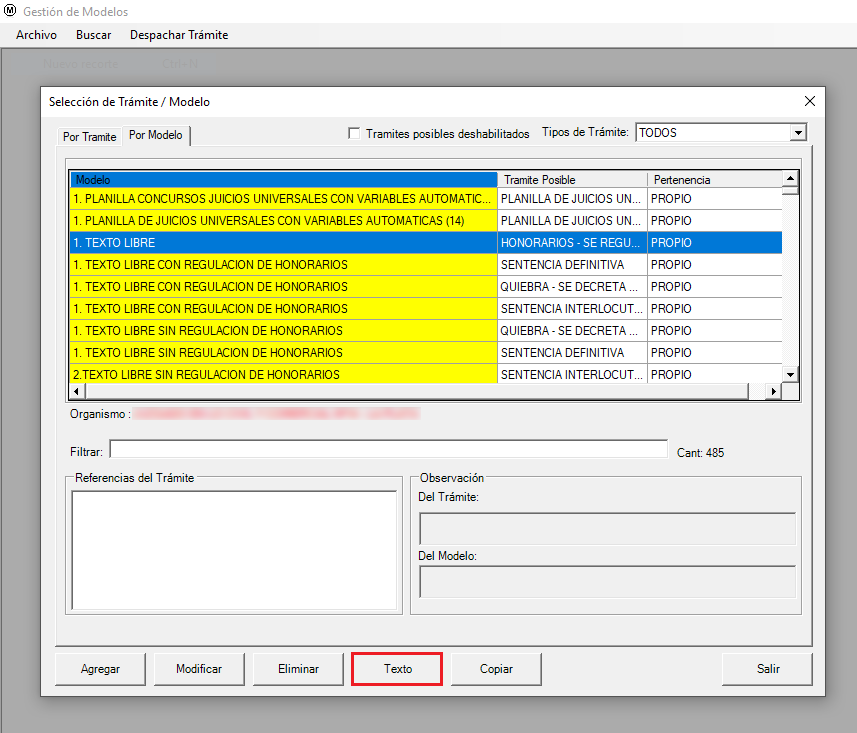Click the Del Modelo observation field

(x=607, y=582)
